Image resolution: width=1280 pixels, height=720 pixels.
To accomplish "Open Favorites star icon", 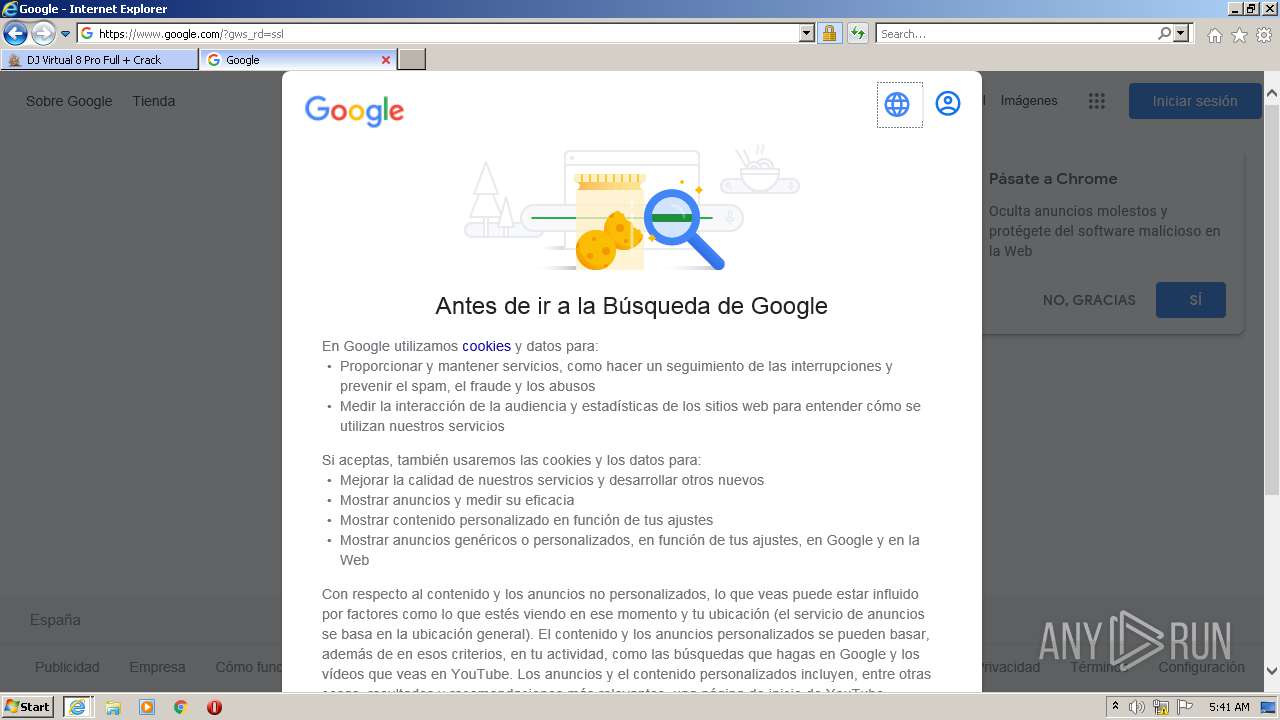I will coord(1239,35).
